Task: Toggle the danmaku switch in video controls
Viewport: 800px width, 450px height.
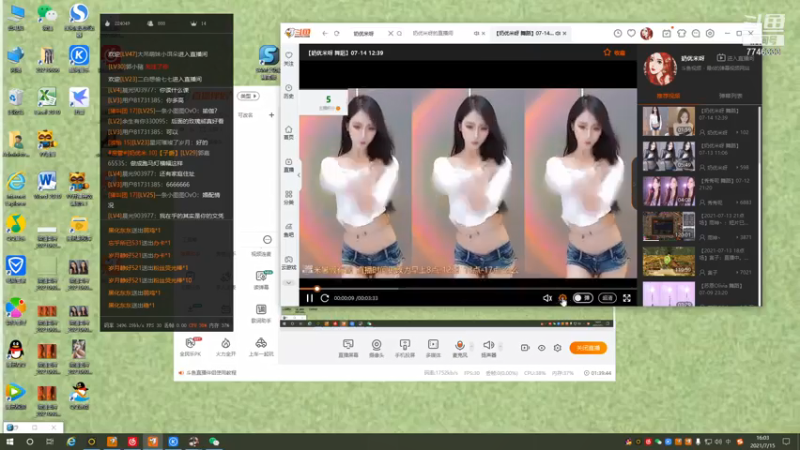Action: point(583,298)
